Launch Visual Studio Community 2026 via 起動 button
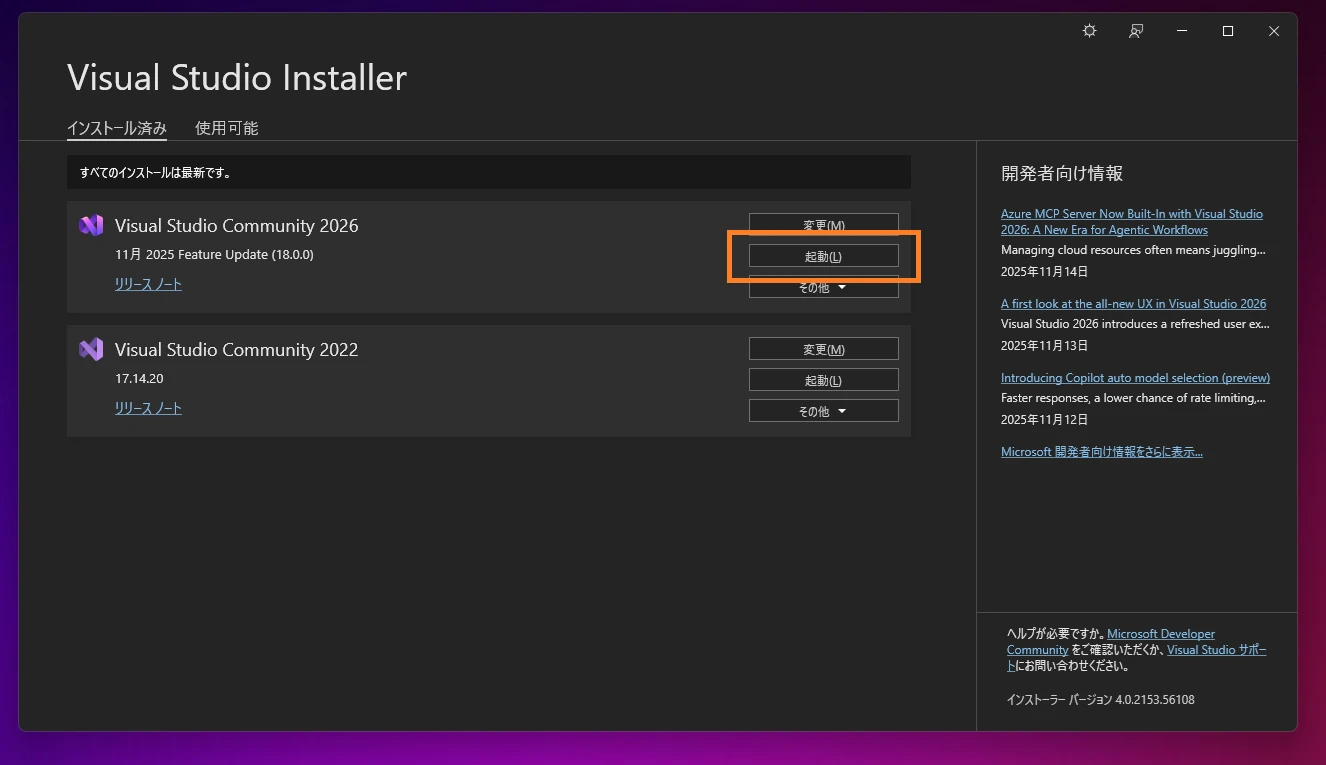The height and width of the screenshot is (765, 1326). point(823,256)
